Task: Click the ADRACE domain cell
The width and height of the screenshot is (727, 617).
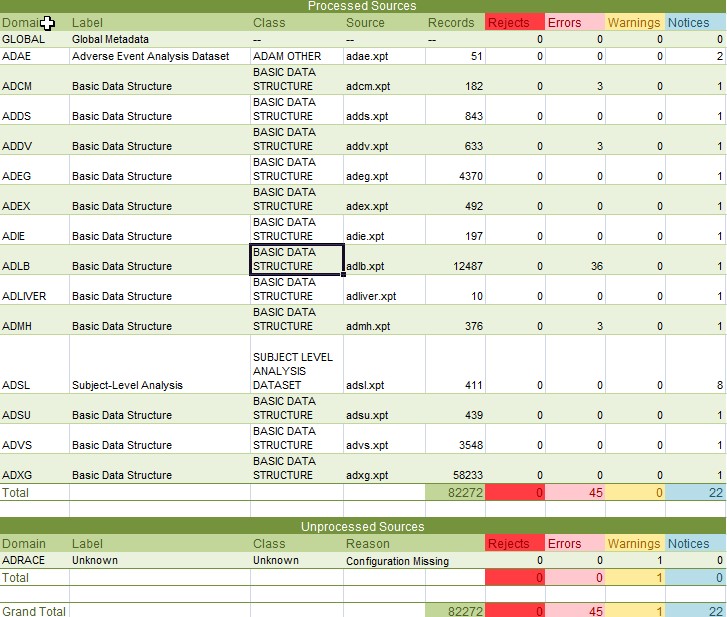Action: point(34,561)
